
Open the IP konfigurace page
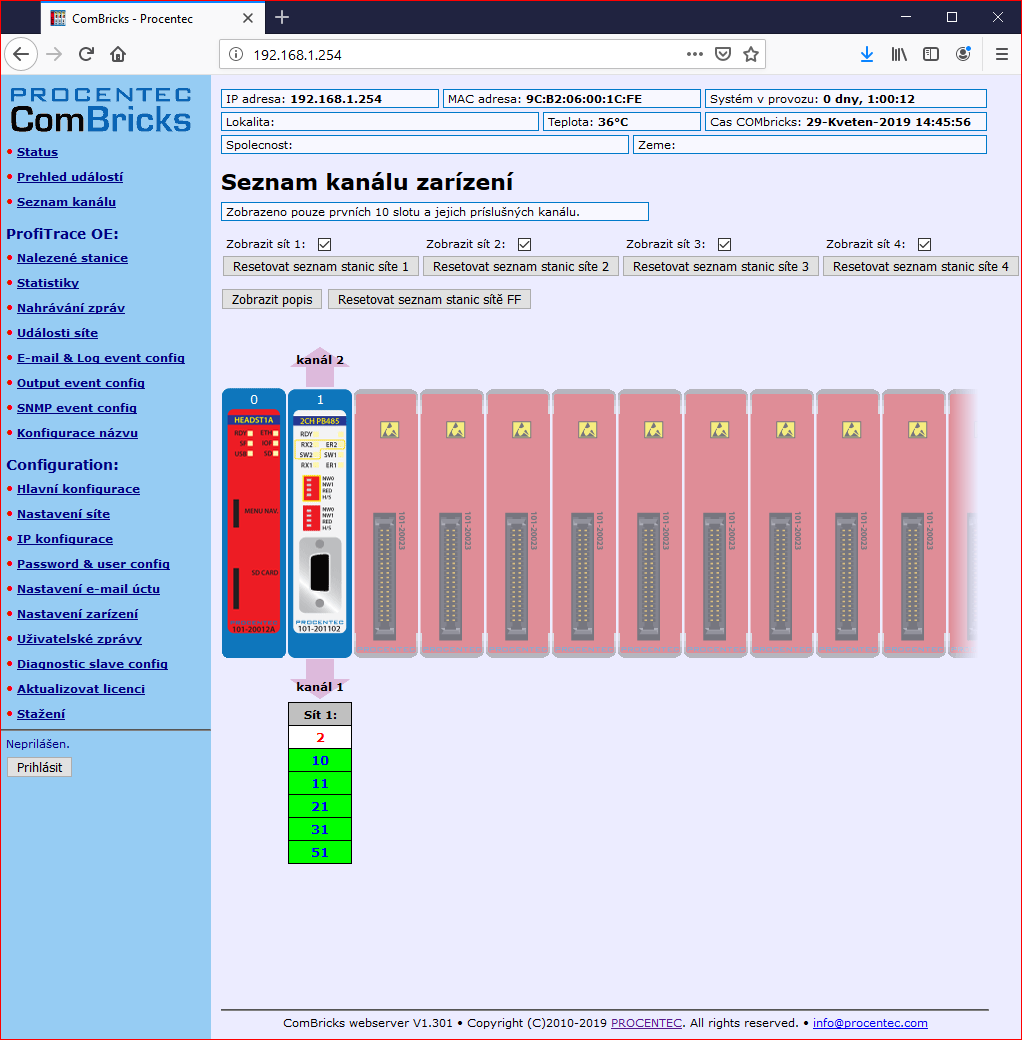(65, 539)
